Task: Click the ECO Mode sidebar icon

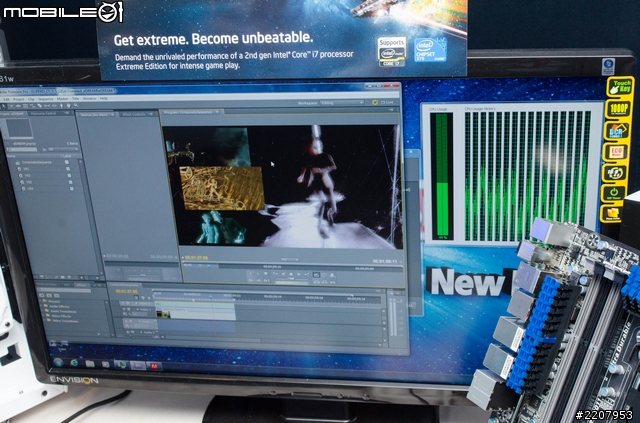Action: [x=615, y=152]
